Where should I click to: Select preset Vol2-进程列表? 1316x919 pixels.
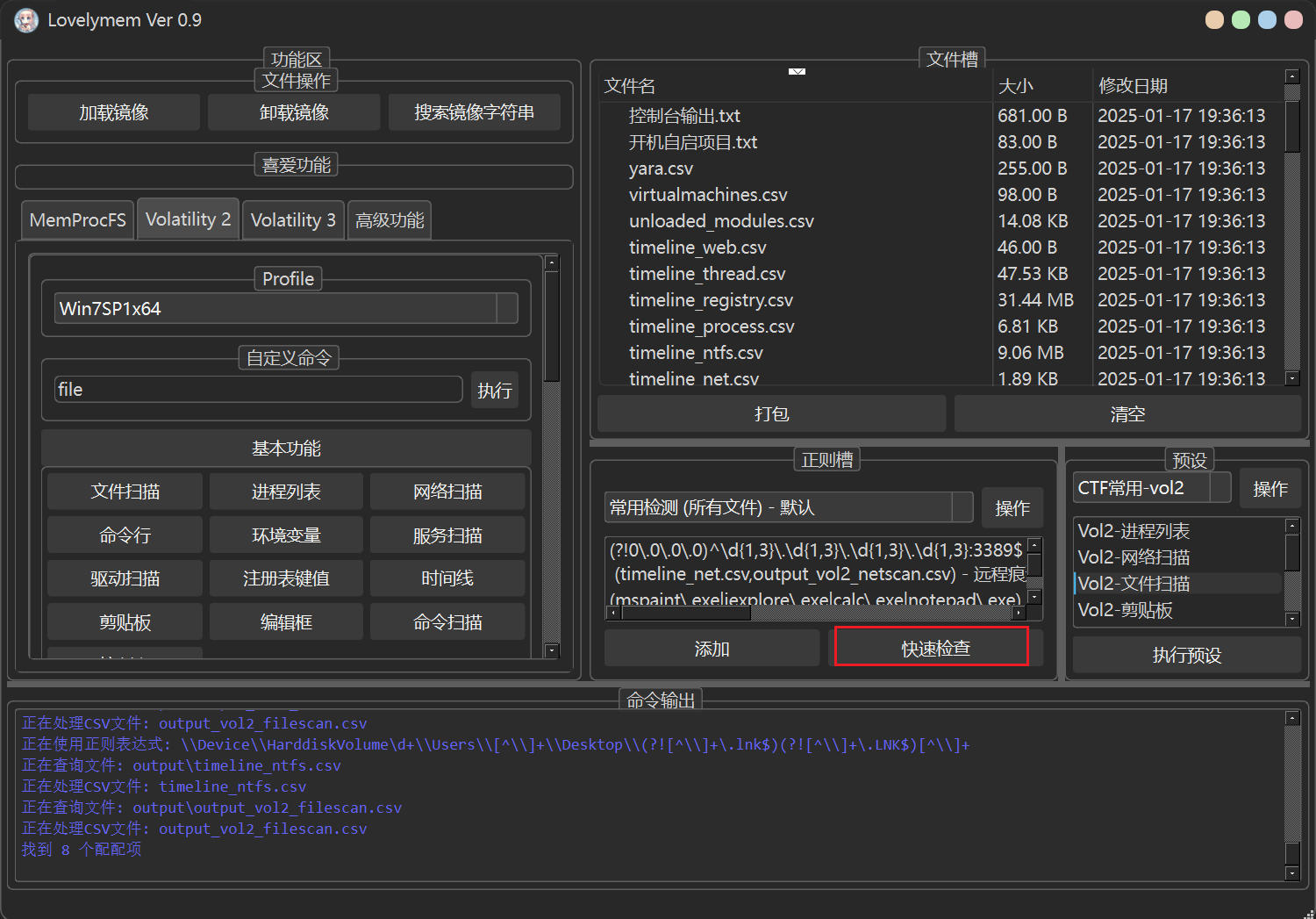(x=1178, y=531)
